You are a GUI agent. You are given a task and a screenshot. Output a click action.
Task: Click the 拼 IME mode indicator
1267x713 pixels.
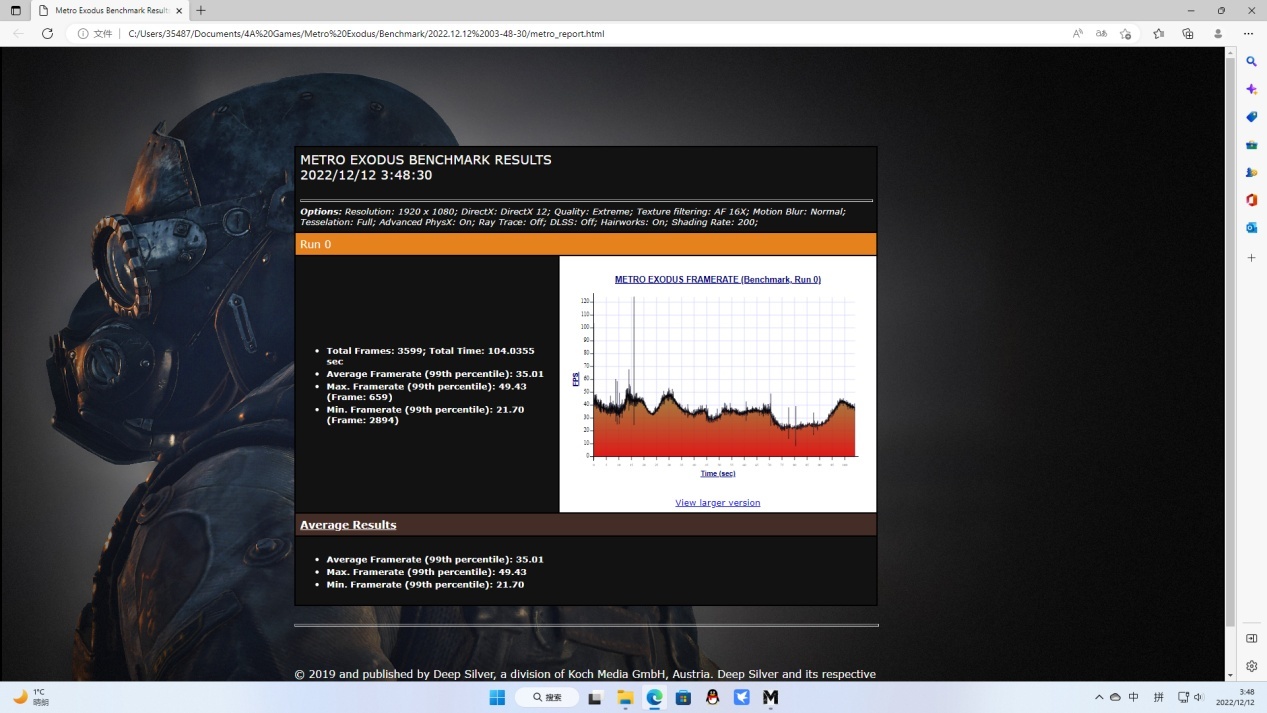click(1158, 697)
